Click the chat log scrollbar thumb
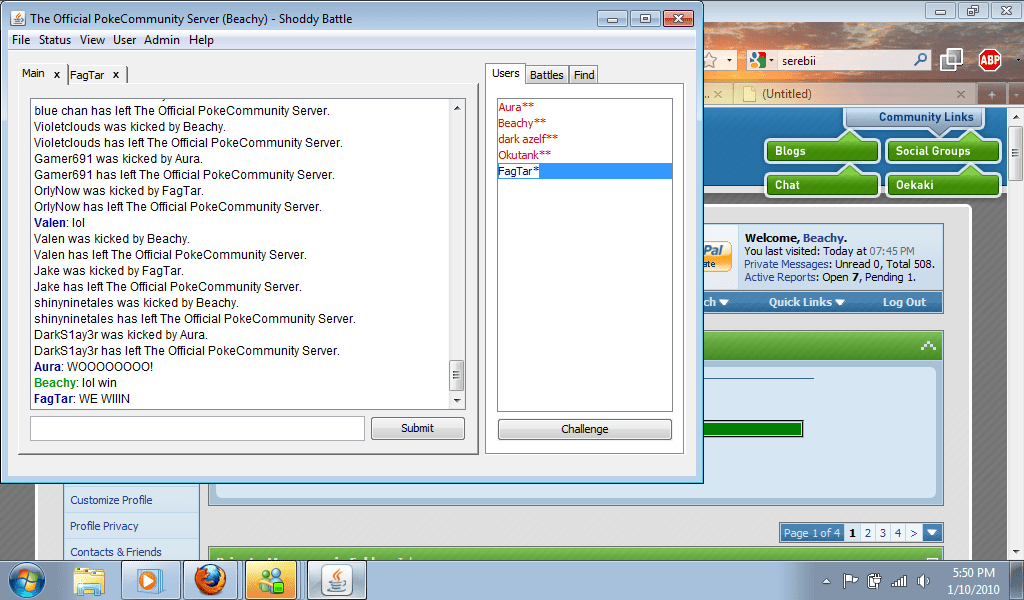 tap(456, 375)
